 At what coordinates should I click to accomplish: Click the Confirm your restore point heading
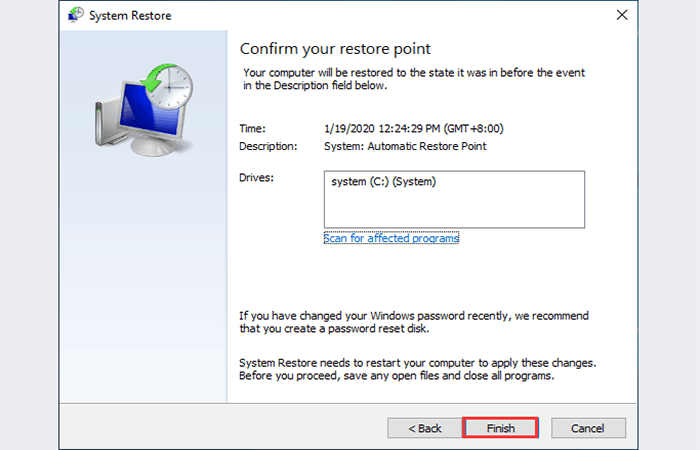pyautogui.click(x=337, y=49)
